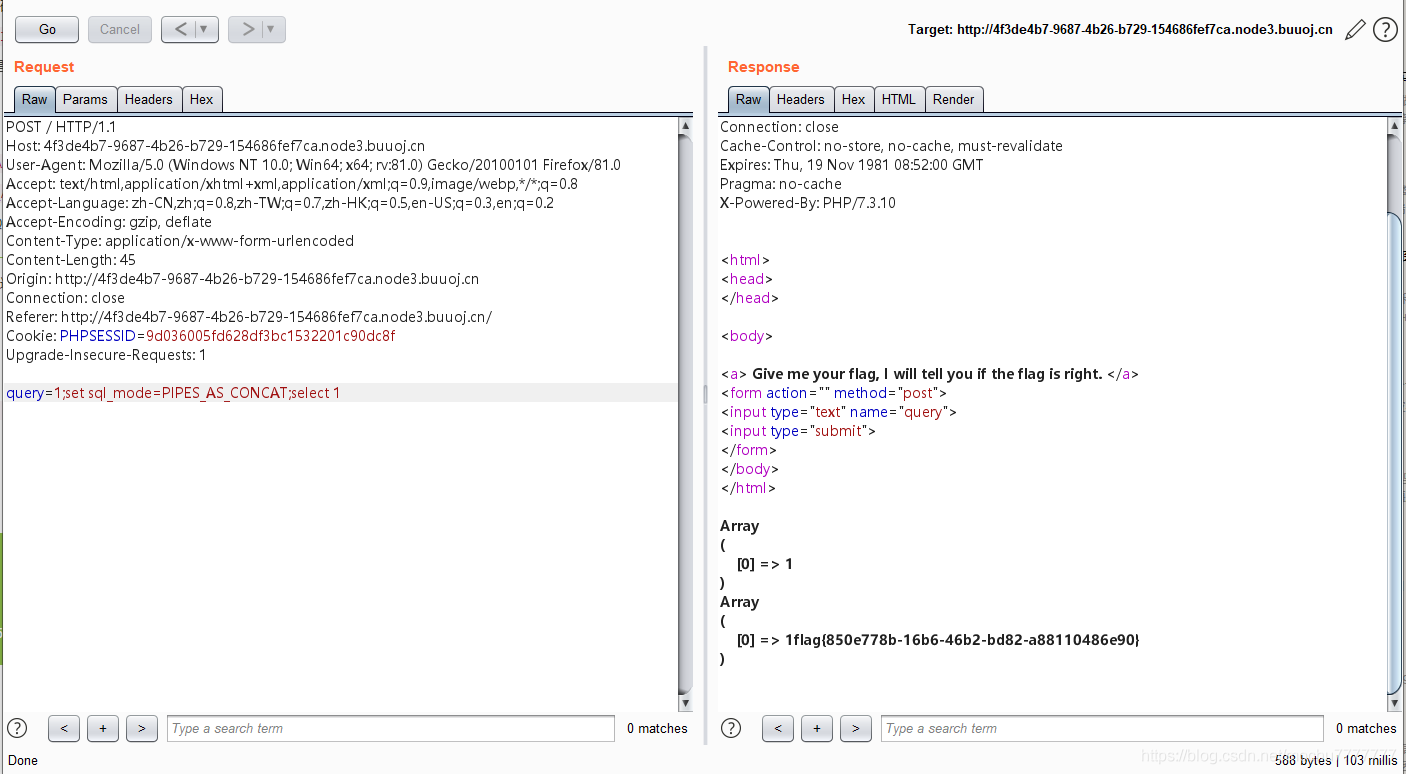Click response search plus options button

(817, 728)
